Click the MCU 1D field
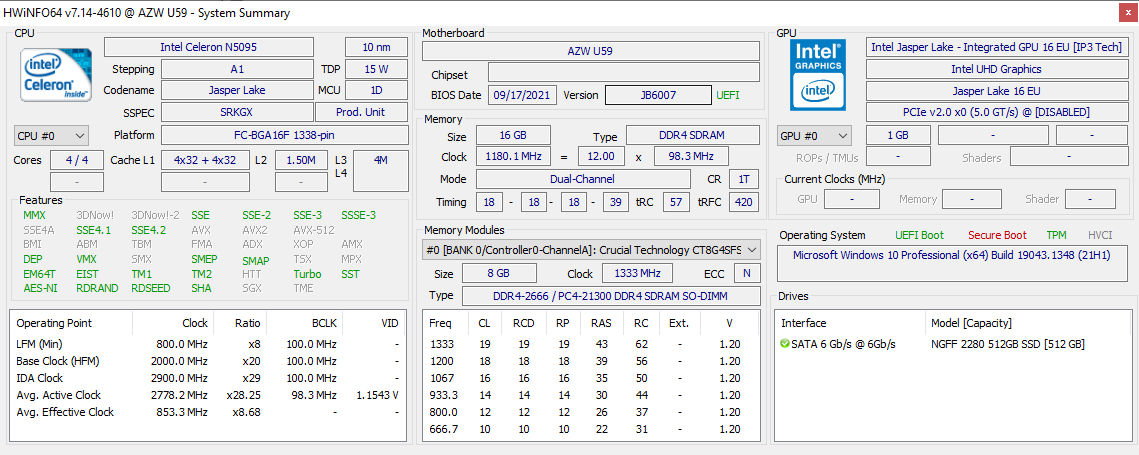 point(376,91)
